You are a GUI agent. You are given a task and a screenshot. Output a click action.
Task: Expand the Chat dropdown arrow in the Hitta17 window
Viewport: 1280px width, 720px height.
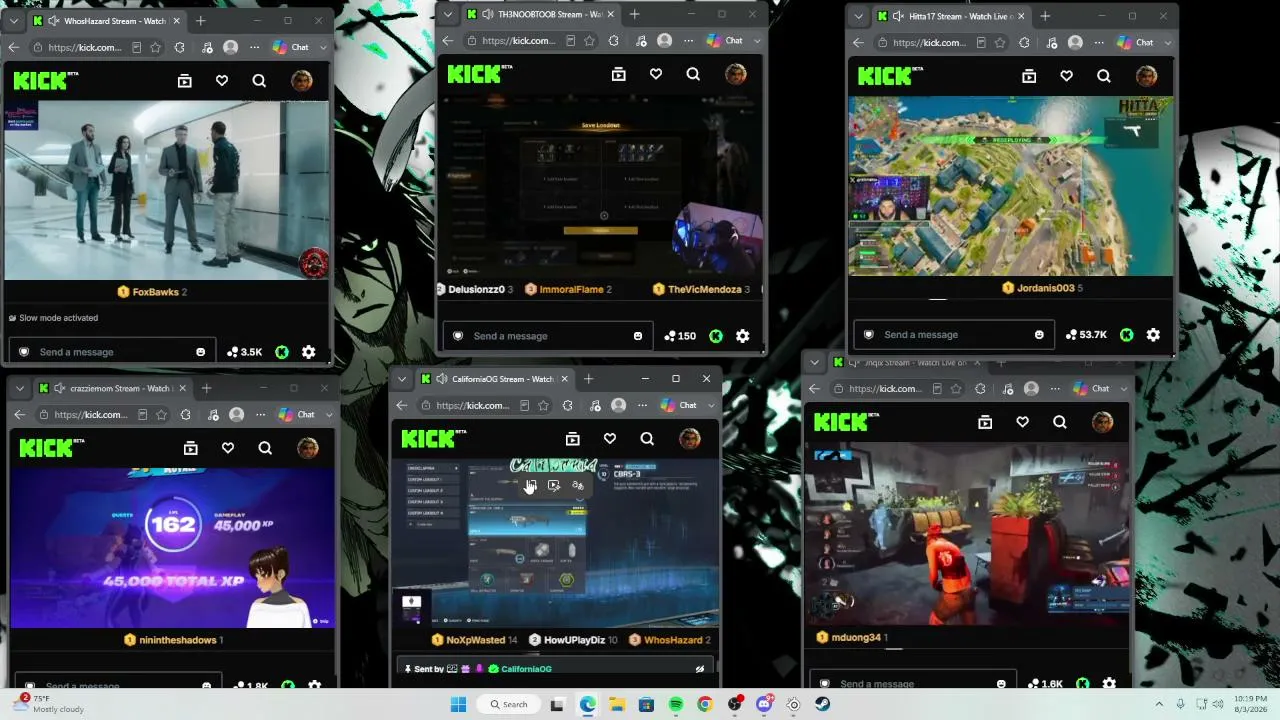(x=1168, y=43)
